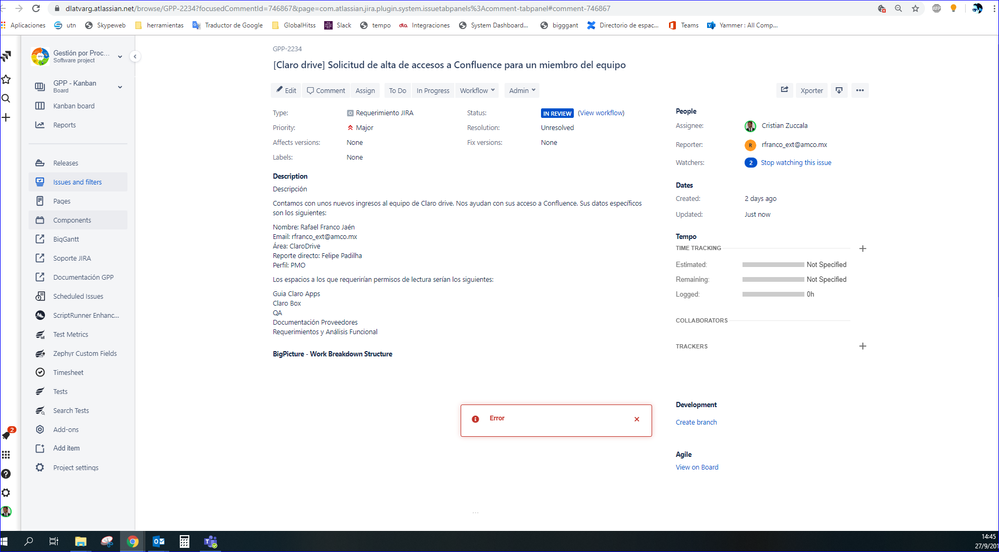Move issue to To Do
The width and height of the screenshot is (999, 552).
398,91
